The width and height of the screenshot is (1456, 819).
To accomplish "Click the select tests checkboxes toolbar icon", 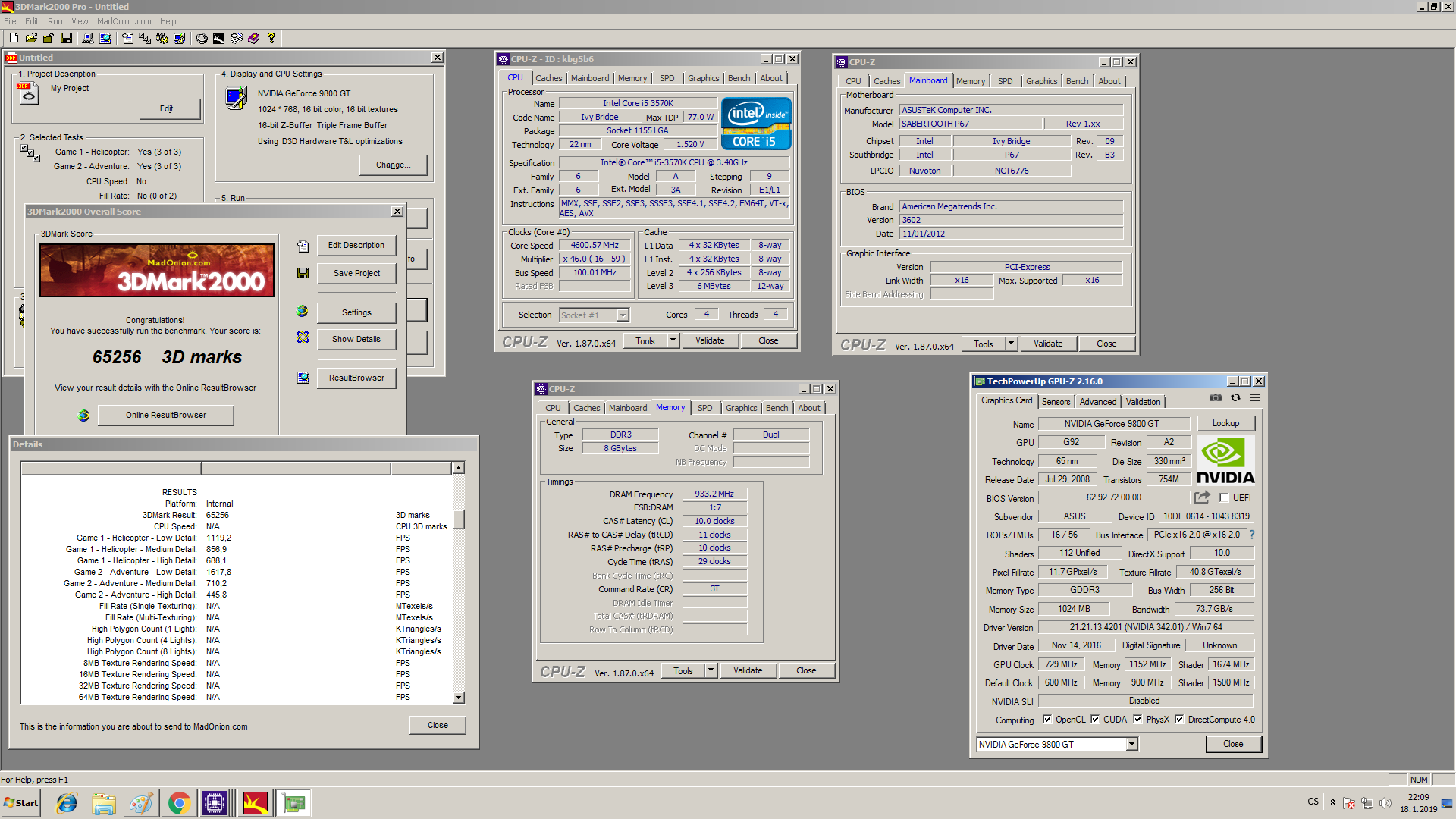I will point(145,38).
